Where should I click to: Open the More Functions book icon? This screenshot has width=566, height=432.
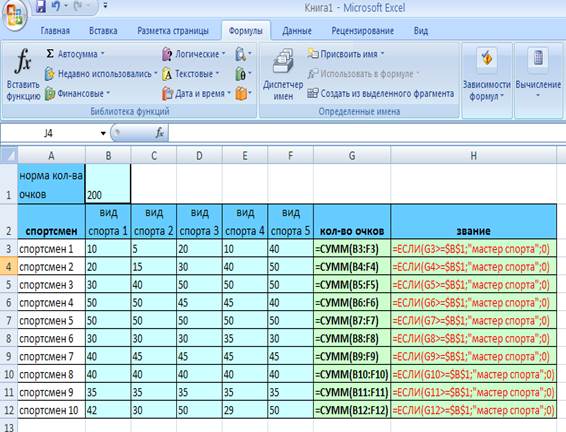click(243, 94)
